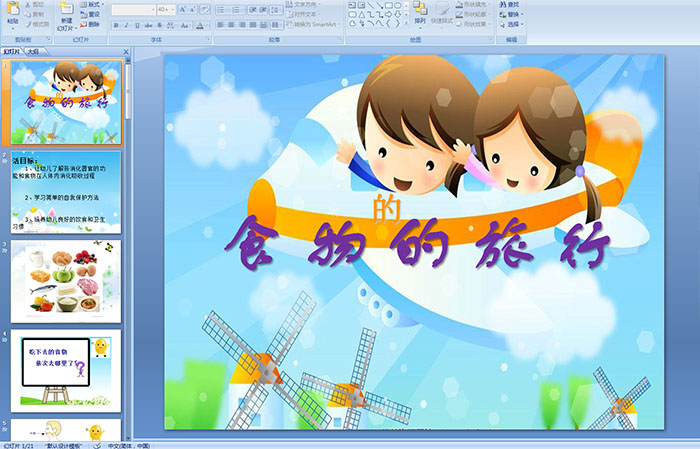
Task: Click the Increase Indent icon
Action: (263, 9)
